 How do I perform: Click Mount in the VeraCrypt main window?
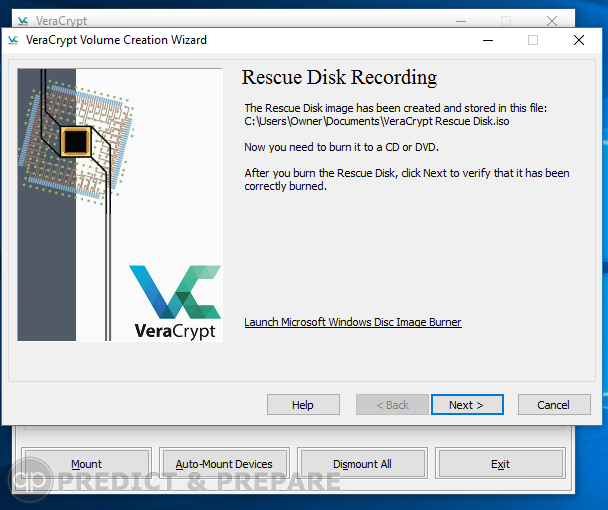click(86, 464)
